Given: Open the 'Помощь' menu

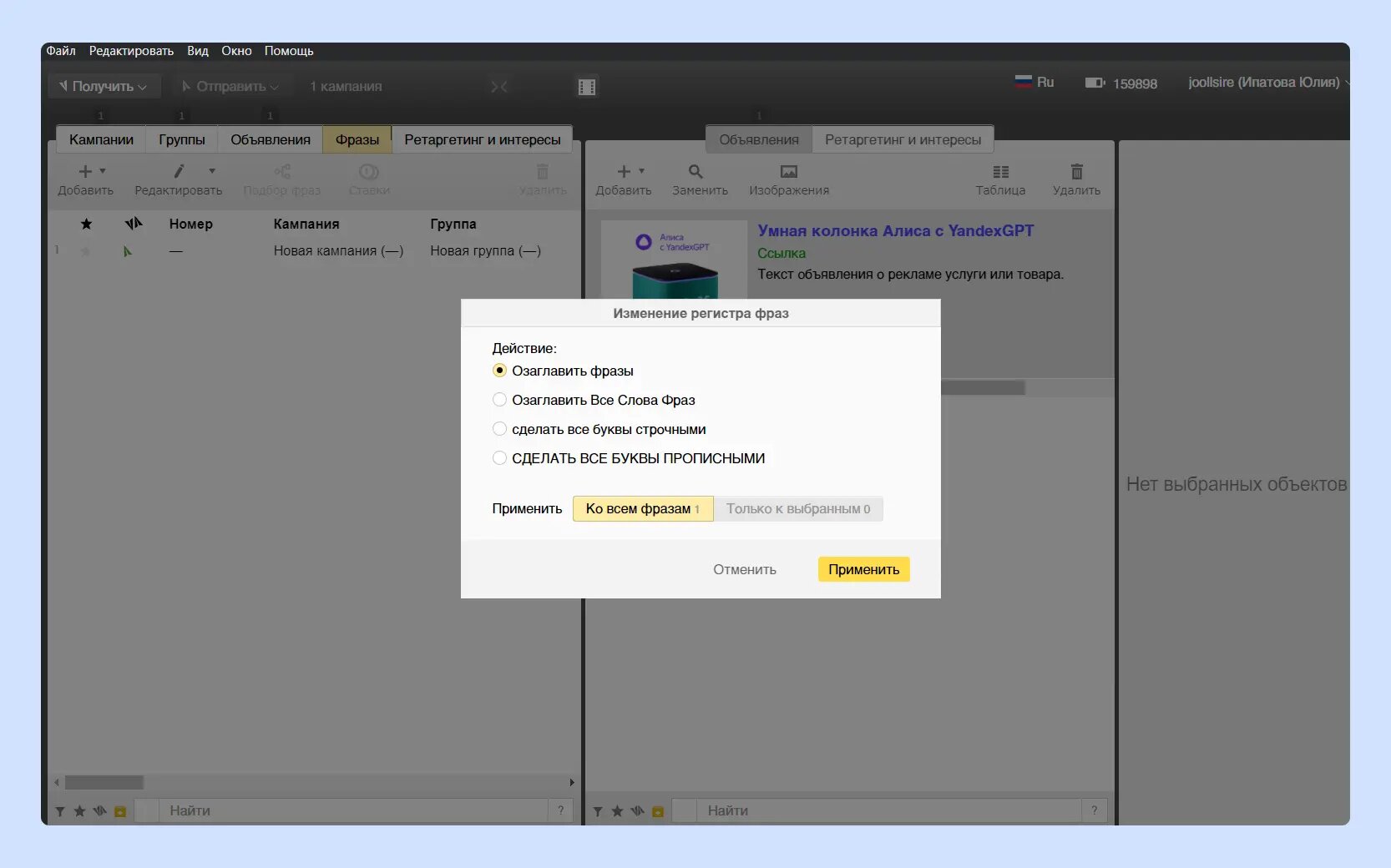Looking at the screenshot, I should (289, 51).
